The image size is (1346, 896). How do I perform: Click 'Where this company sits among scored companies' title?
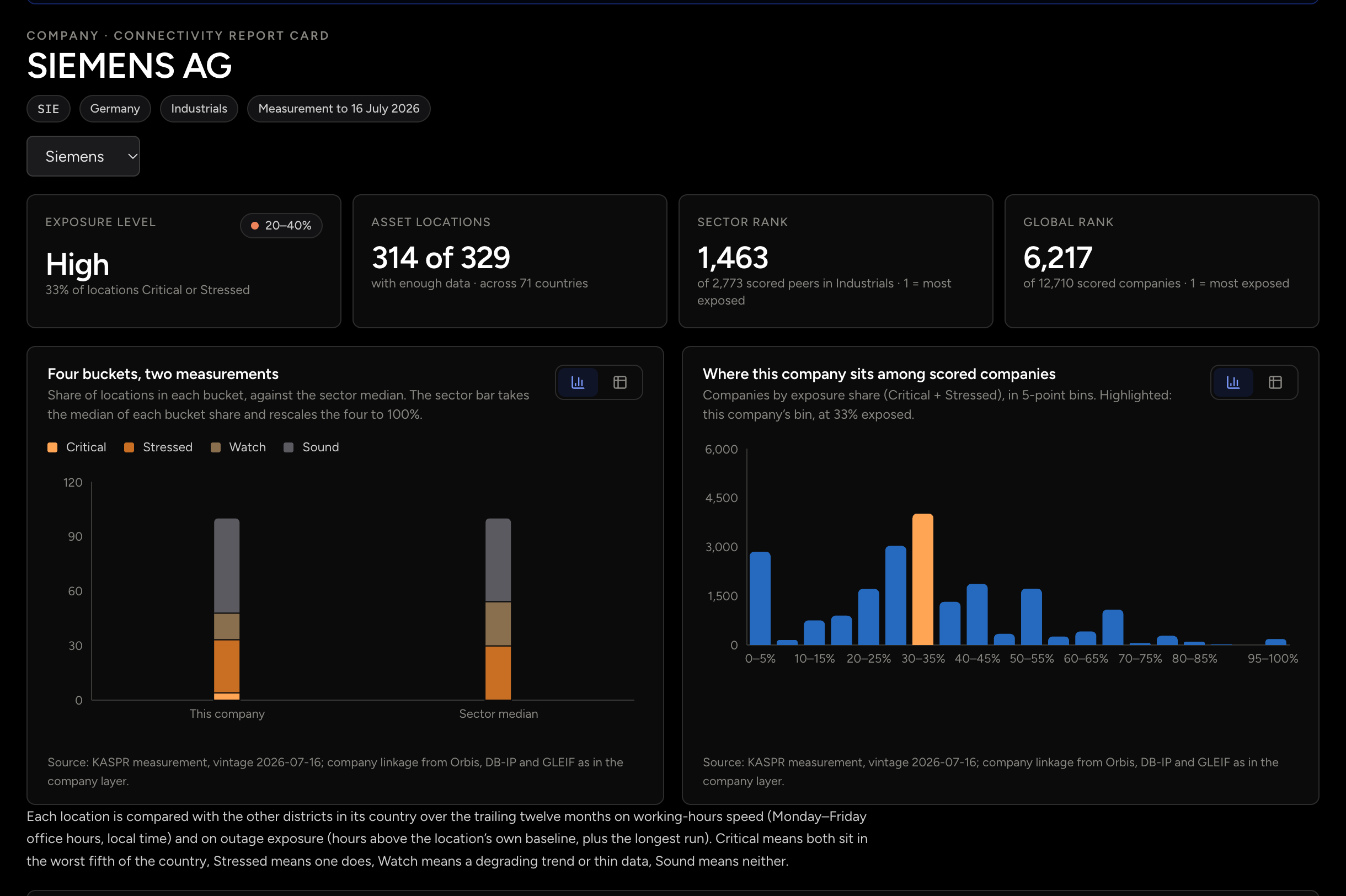point(879,374)
